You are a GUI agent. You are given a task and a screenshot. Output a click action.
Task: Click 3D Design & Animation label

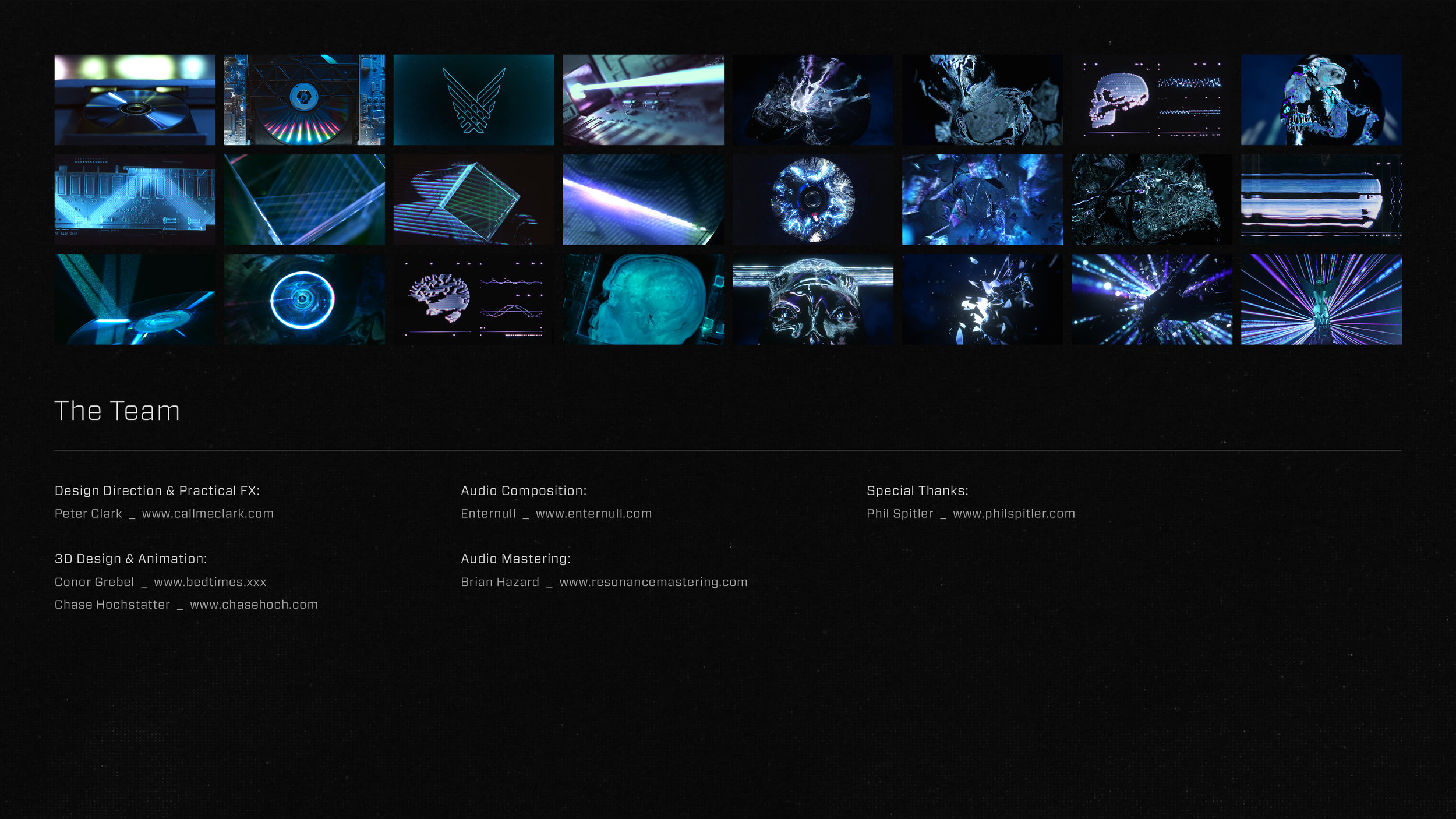coord(130,559)
